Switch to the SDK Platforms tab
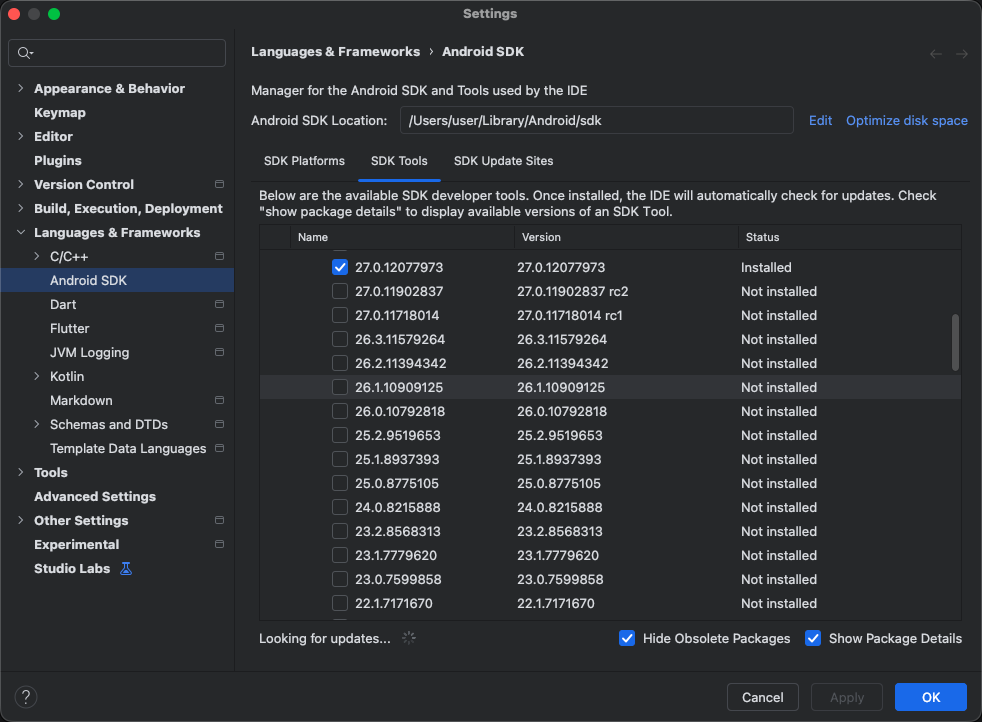 click(304, 161)
